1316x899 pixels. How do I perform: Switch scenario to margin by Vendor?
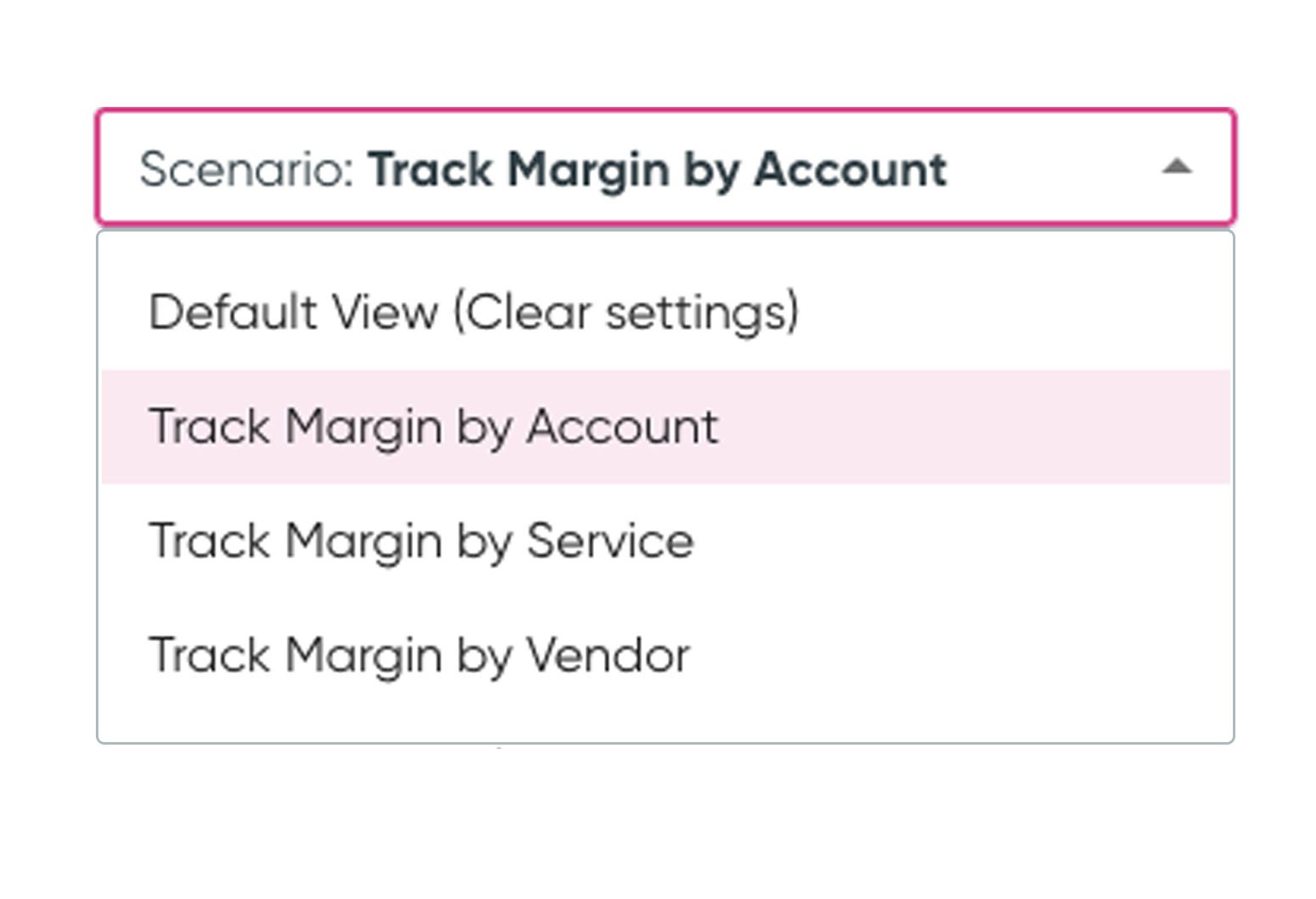[419, 656]
